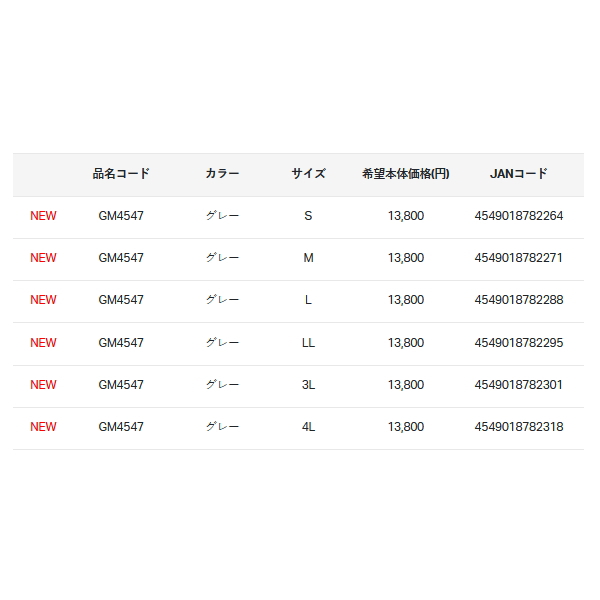Select JAN code 4549018782288
The image size is (600, 600).
(518, 300)
